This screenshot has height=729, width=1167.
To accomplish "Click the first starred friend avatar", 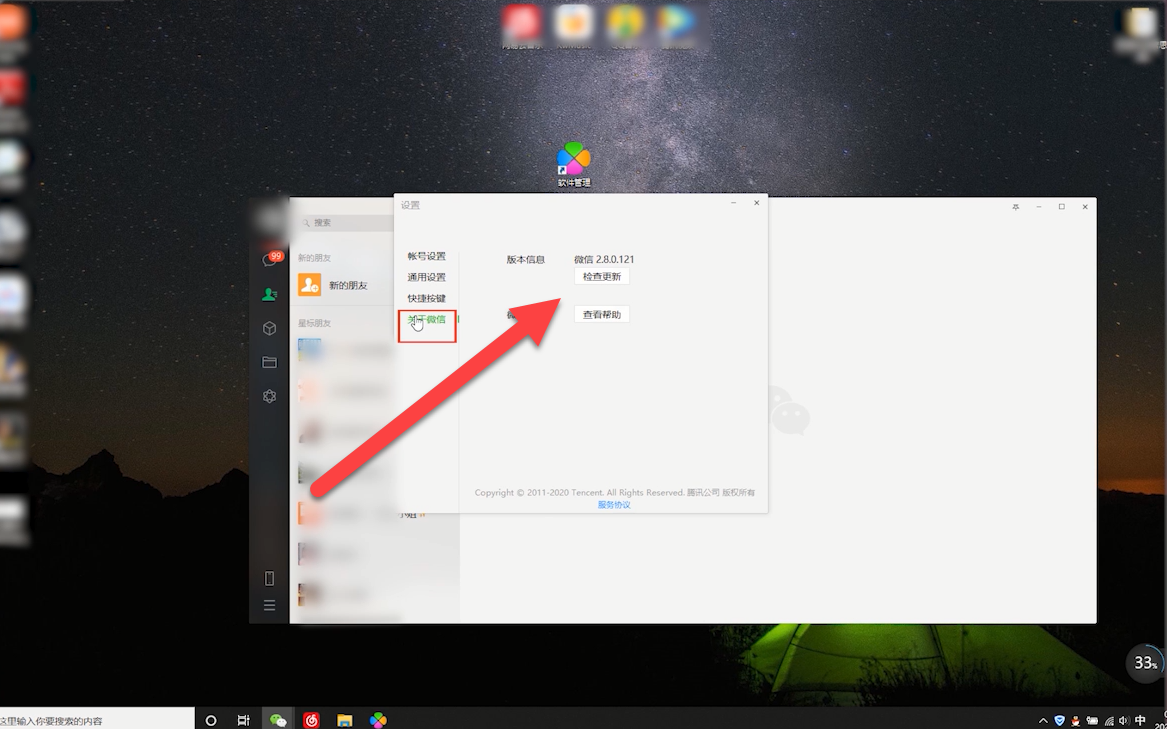I will pos(310,350).
